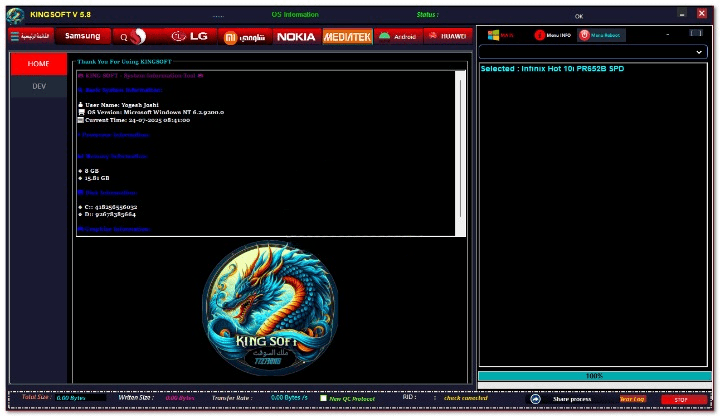
Task: Click the red STOP button
Action: [683, 399]
